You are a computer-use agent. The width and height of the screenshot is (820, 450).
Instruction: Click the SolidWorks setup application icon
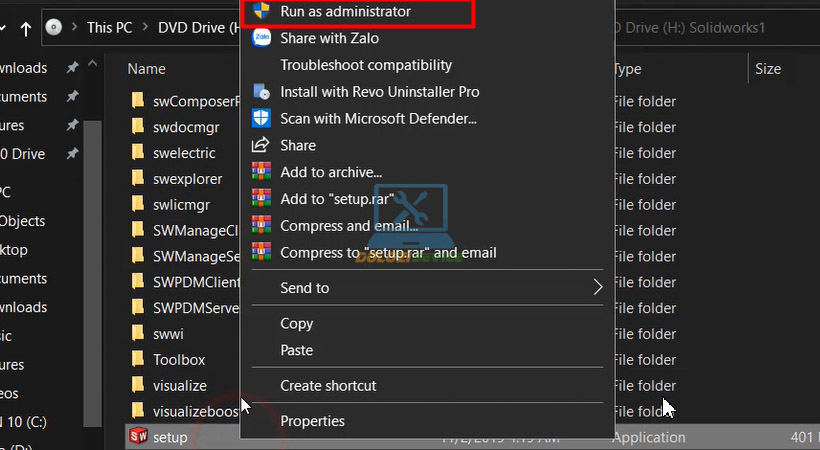pos(138,437)
